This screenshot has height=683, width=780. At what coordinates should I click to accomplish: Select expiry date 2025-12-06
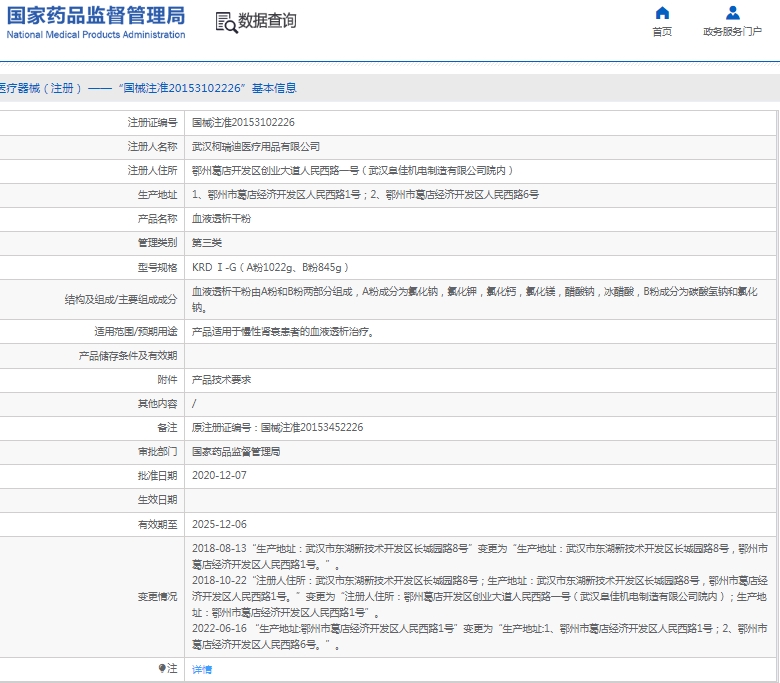219,524
